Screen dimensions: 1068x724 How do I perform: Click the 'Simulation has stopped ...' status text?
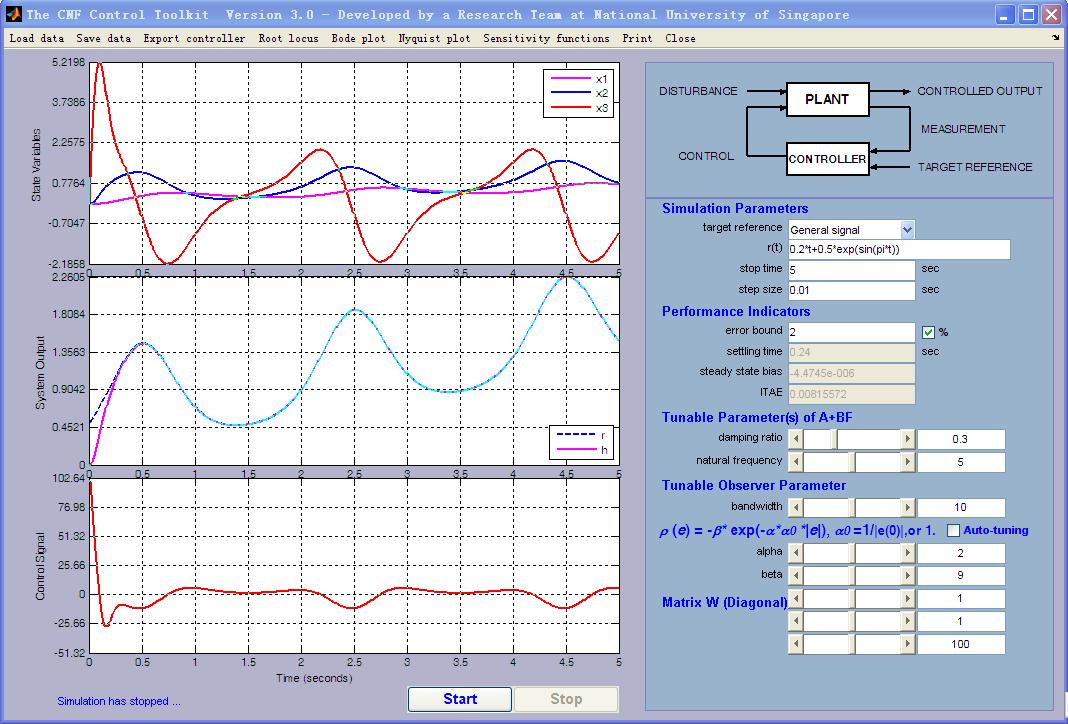(119, 701)
